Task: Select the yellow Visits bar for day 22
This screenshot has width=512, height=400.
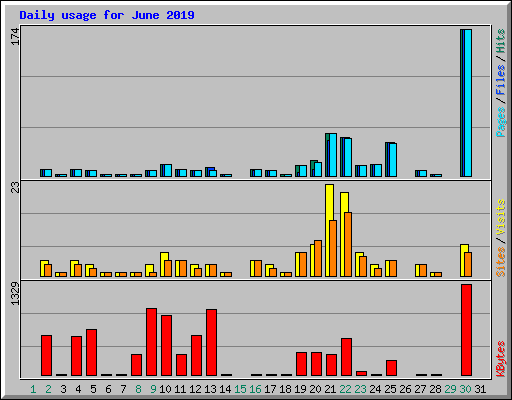Action: 344,234
